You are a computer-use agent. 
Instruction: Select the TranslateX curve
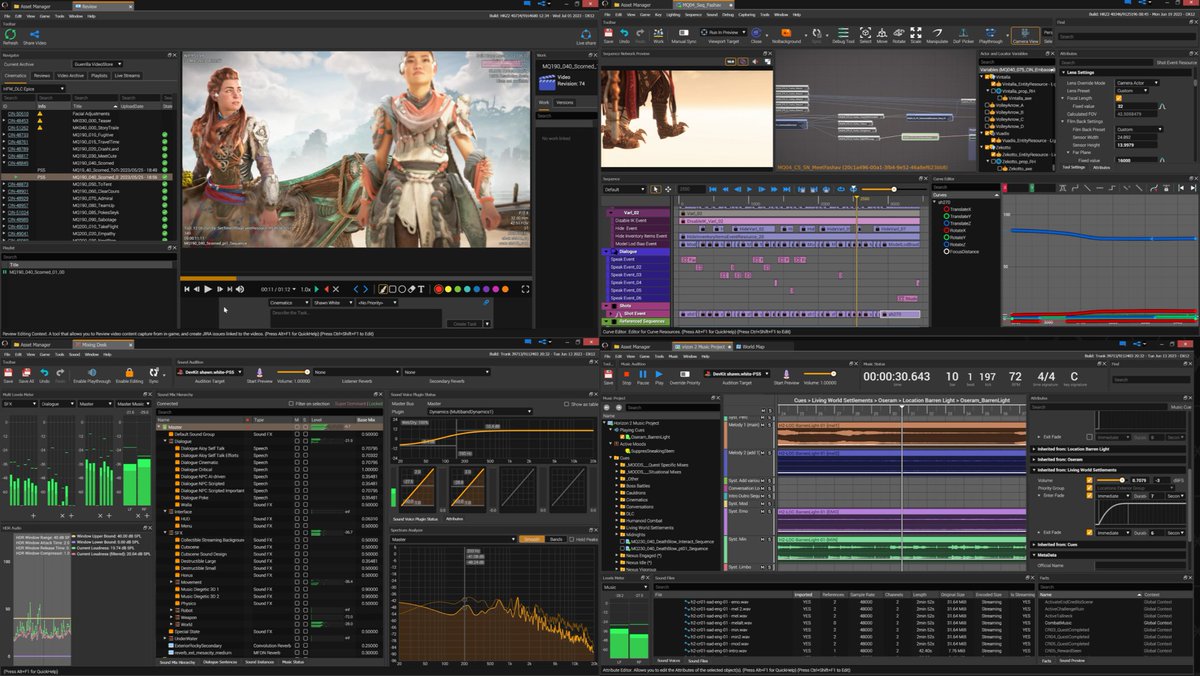coord(961,209)
